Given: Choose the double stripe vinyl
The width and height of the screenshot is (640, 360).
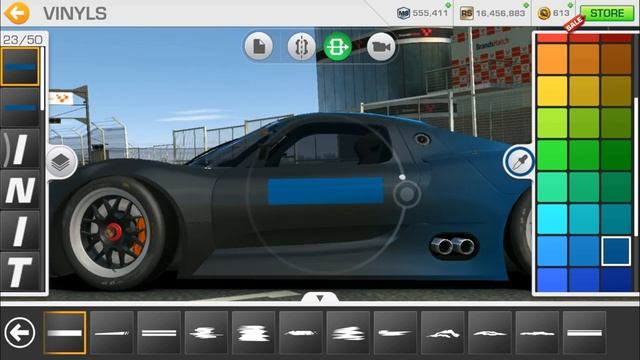Looking at the screenshot, I should [x=159, y=333].
